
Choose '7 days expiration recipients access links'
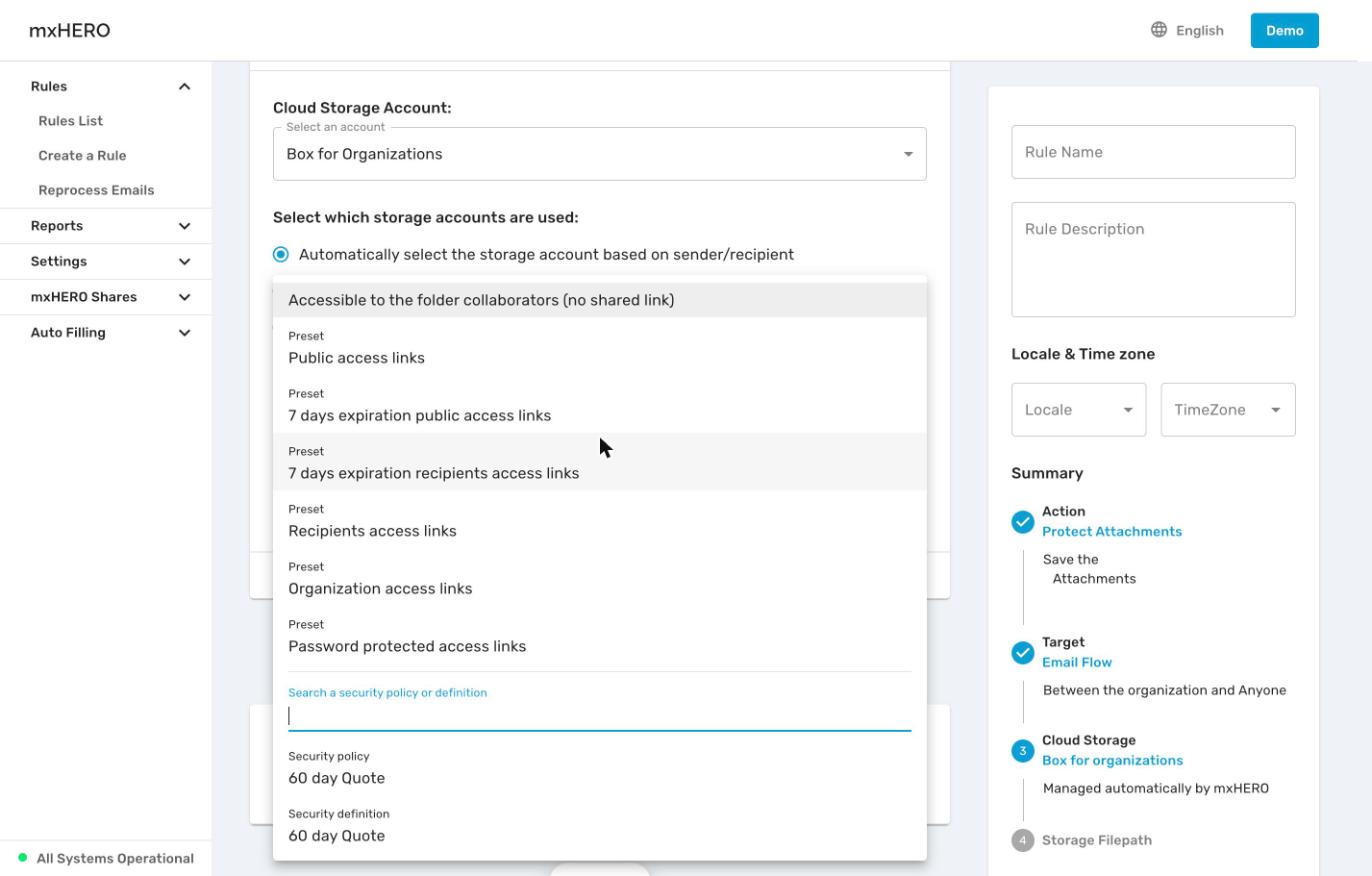(600, 462)
